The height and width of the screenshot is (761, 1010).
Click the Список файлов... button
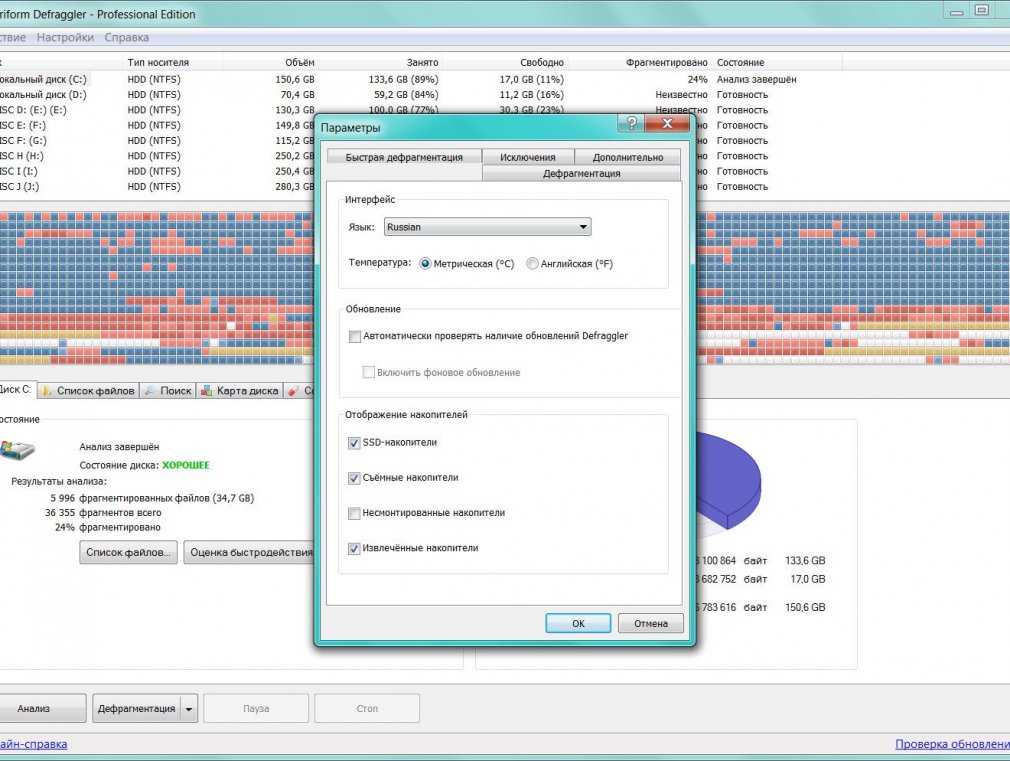tap(128, 552)
